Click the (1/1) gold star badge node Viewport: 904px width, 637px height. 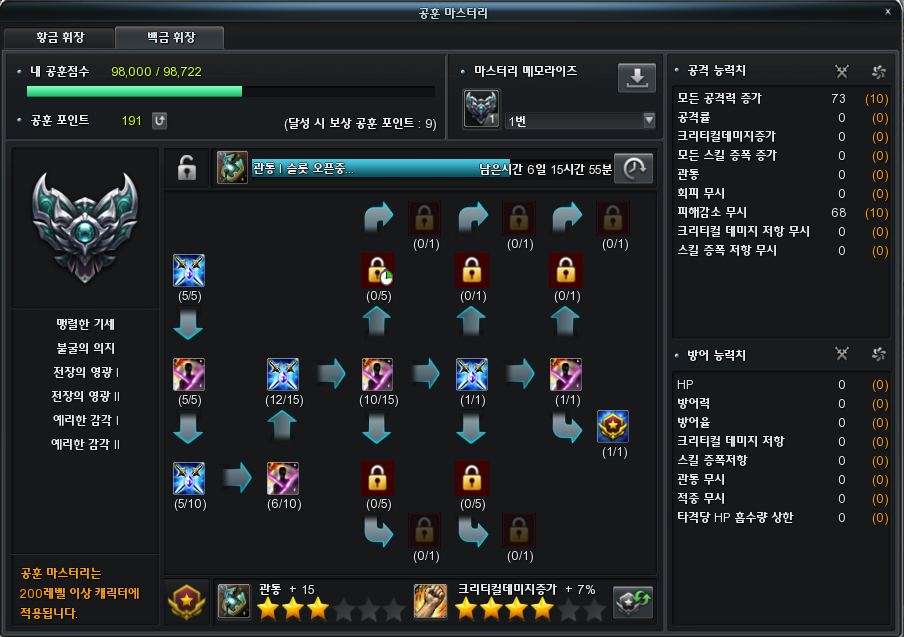[613, 426]
